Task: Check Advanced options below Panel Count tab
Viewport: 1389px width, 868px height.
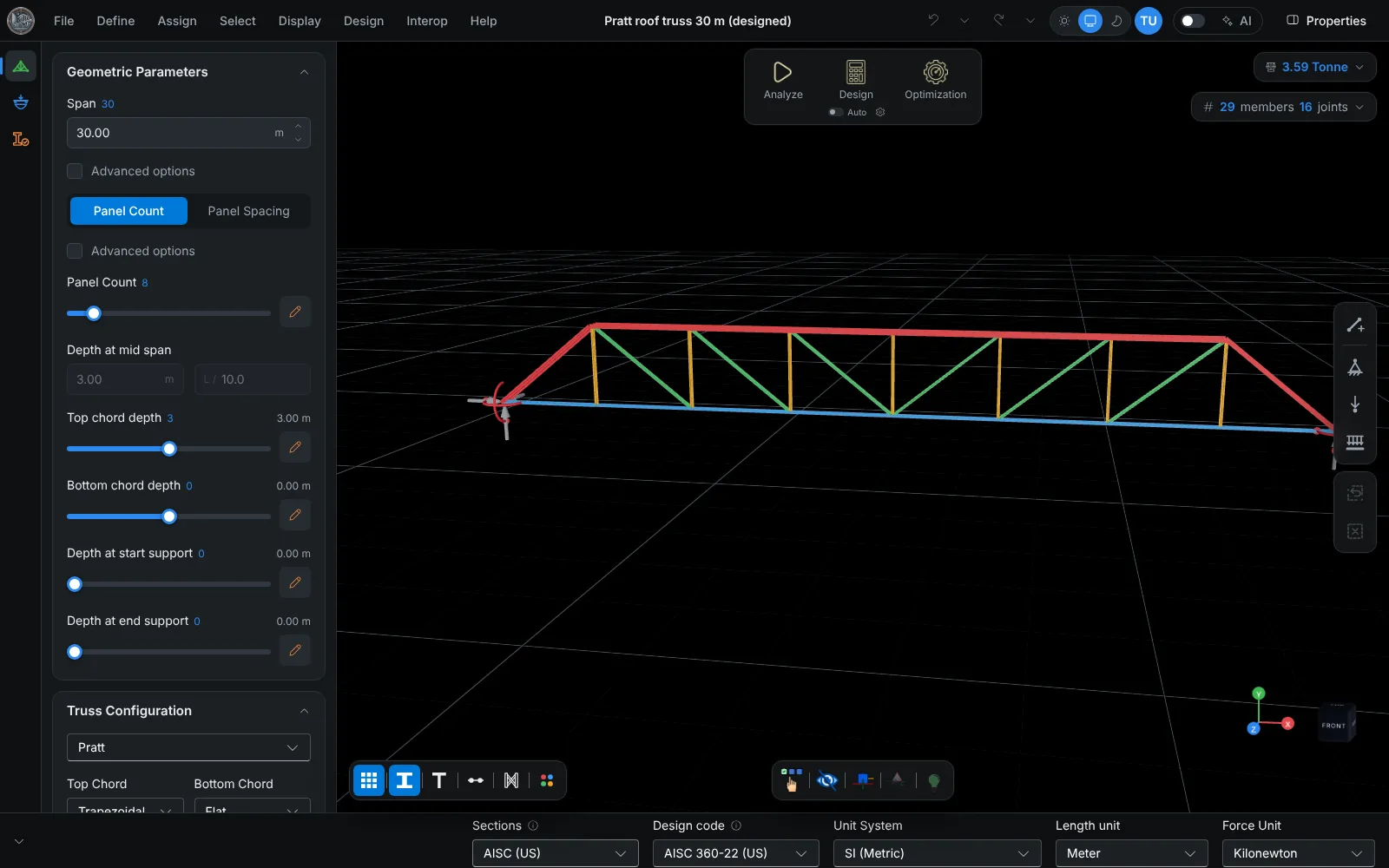Action: tap(75, 251)
